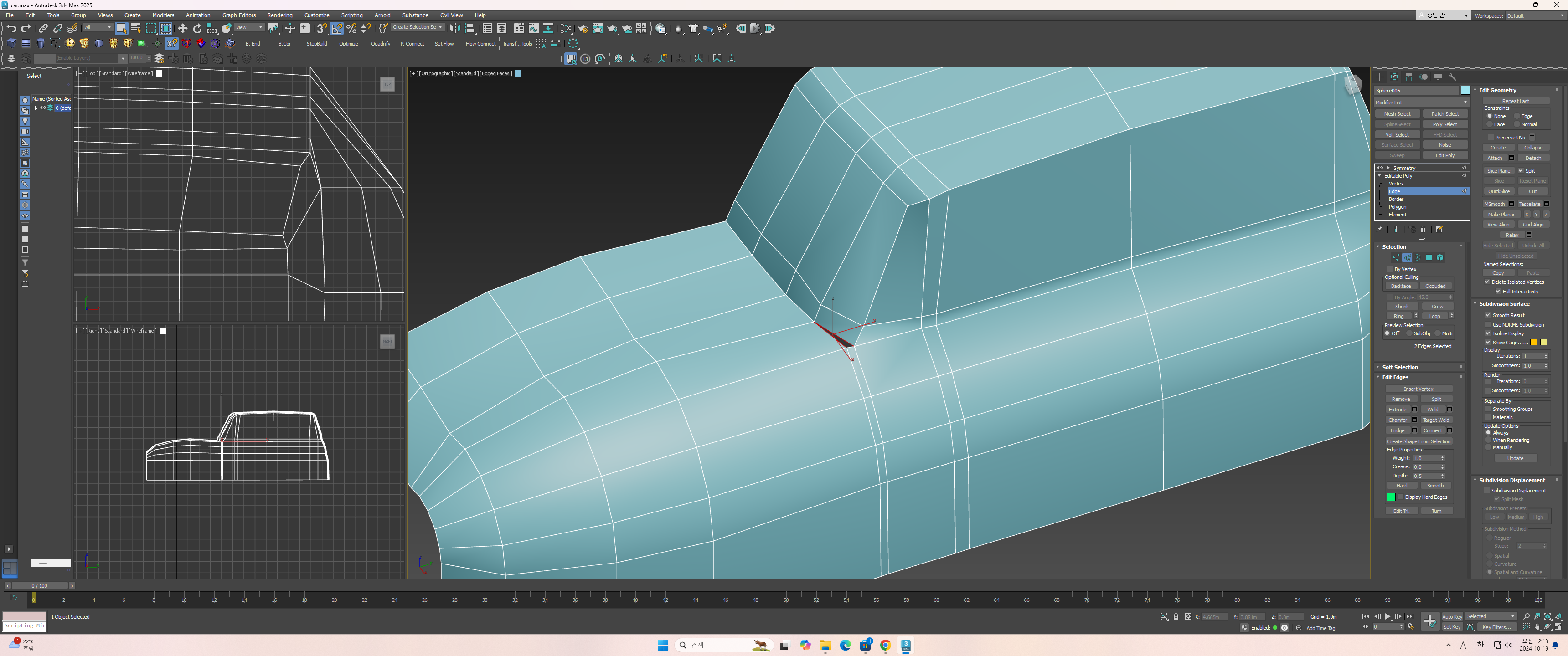Go to the end frame
Image resolution: width=1568 pixels, height=656 pixels.
(x=1410, y=616)
